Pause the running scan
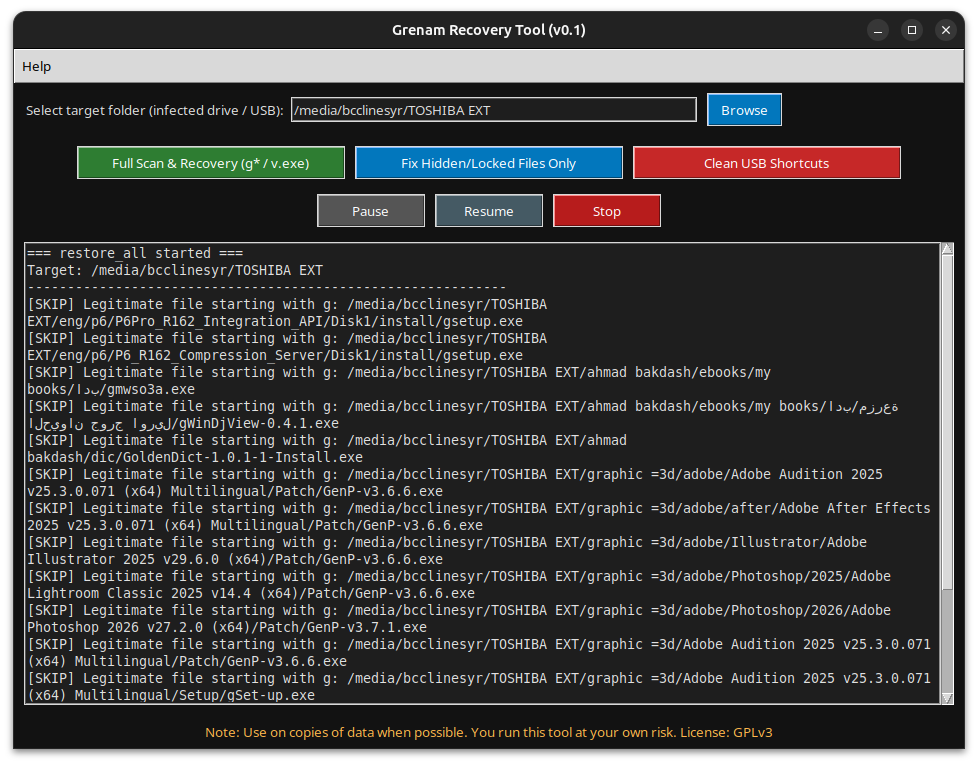This screenshot has height=765, width=978. (x=370, y=211)
